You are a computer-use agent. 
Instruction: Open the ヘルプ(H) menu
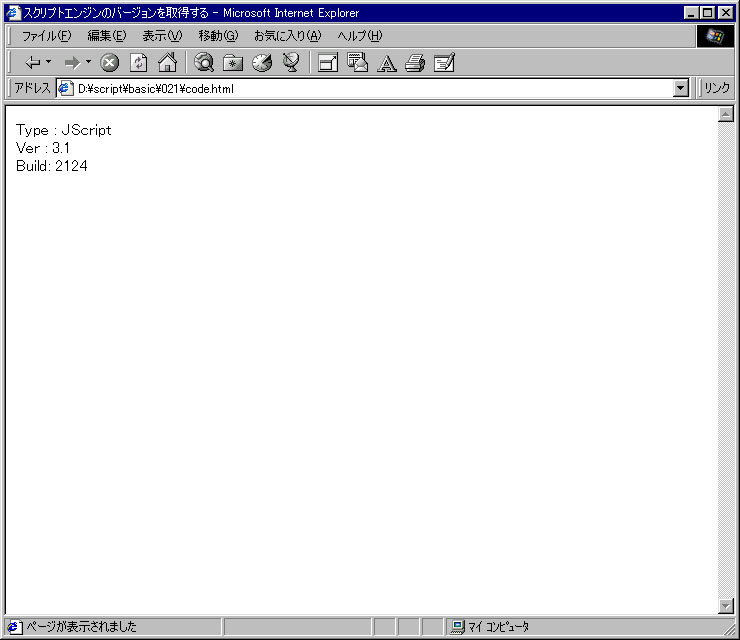point(360,36)
